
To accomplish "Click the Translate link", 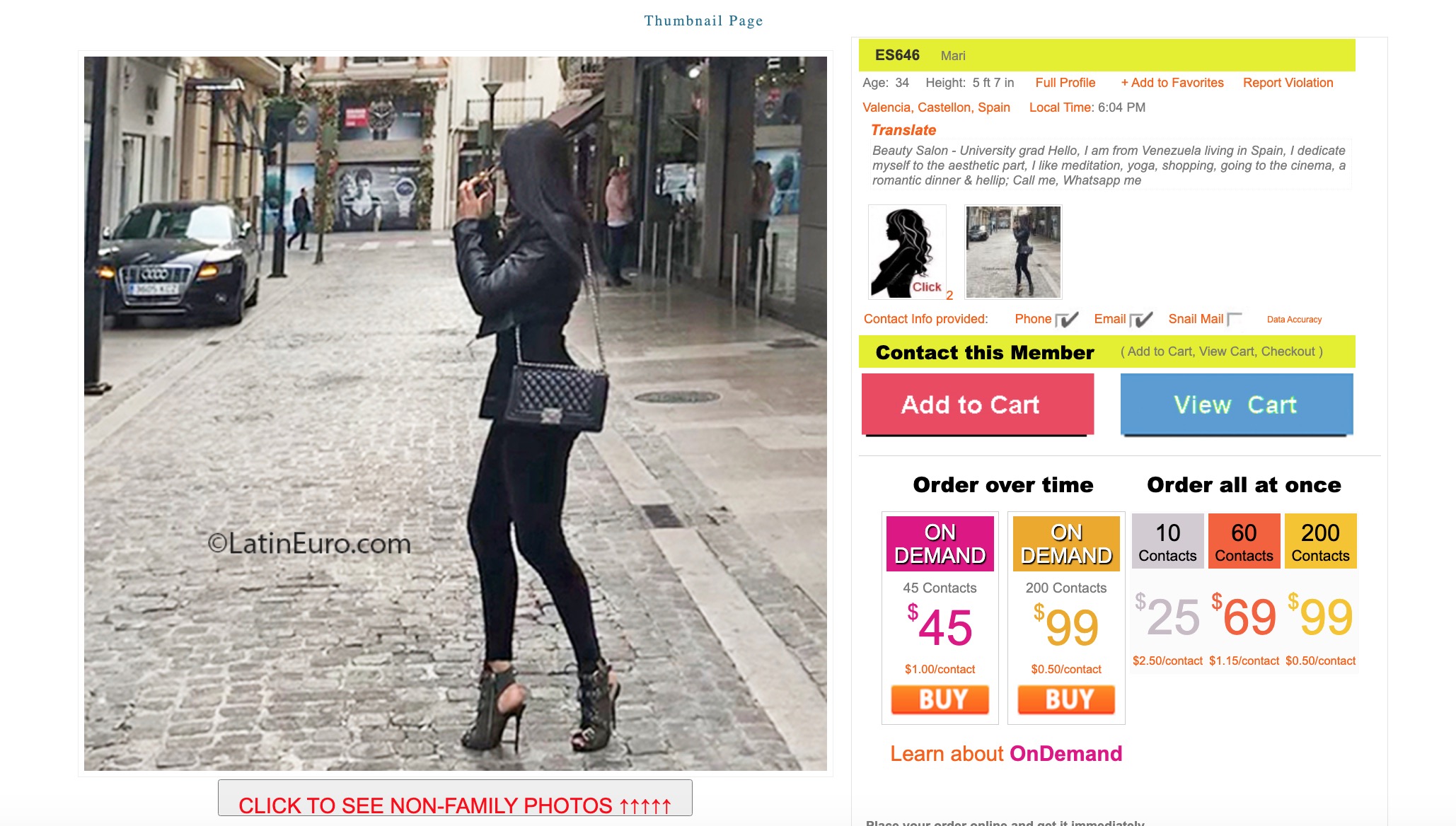I will 903,130.
